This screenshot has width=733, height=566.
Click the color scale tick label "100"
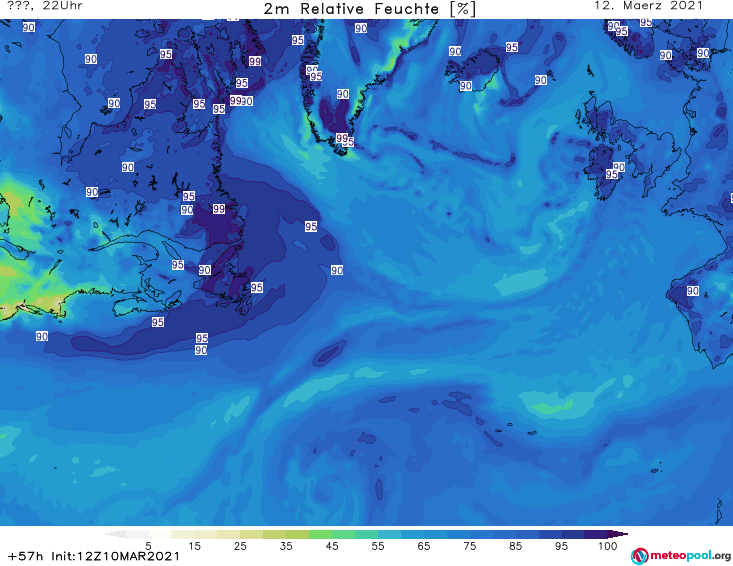pyautogui.click(x=608, y=546)
